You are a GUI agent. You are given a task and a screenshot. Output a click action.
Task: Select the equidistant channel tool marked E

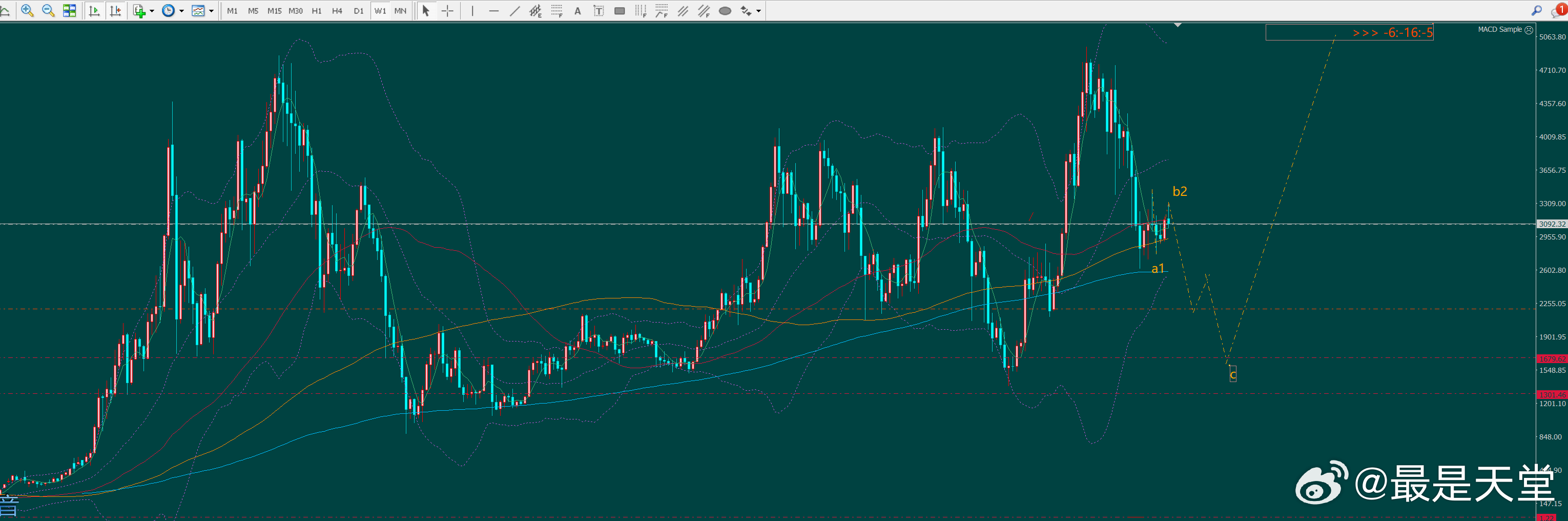(x=535, y=10)
